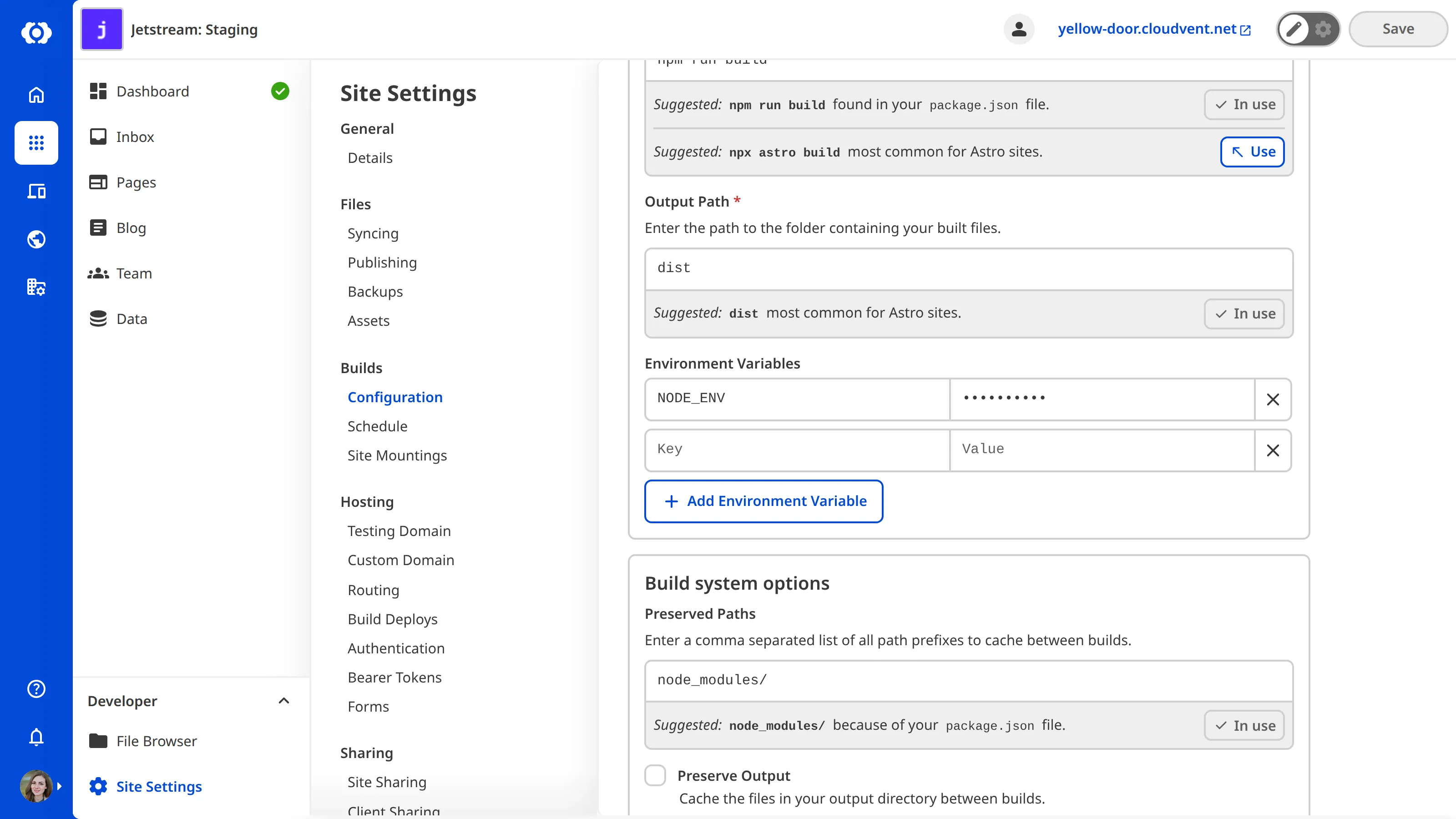1456x819 pixels.
Task: Click the green dashboard status checkmark
Action: 280,91
